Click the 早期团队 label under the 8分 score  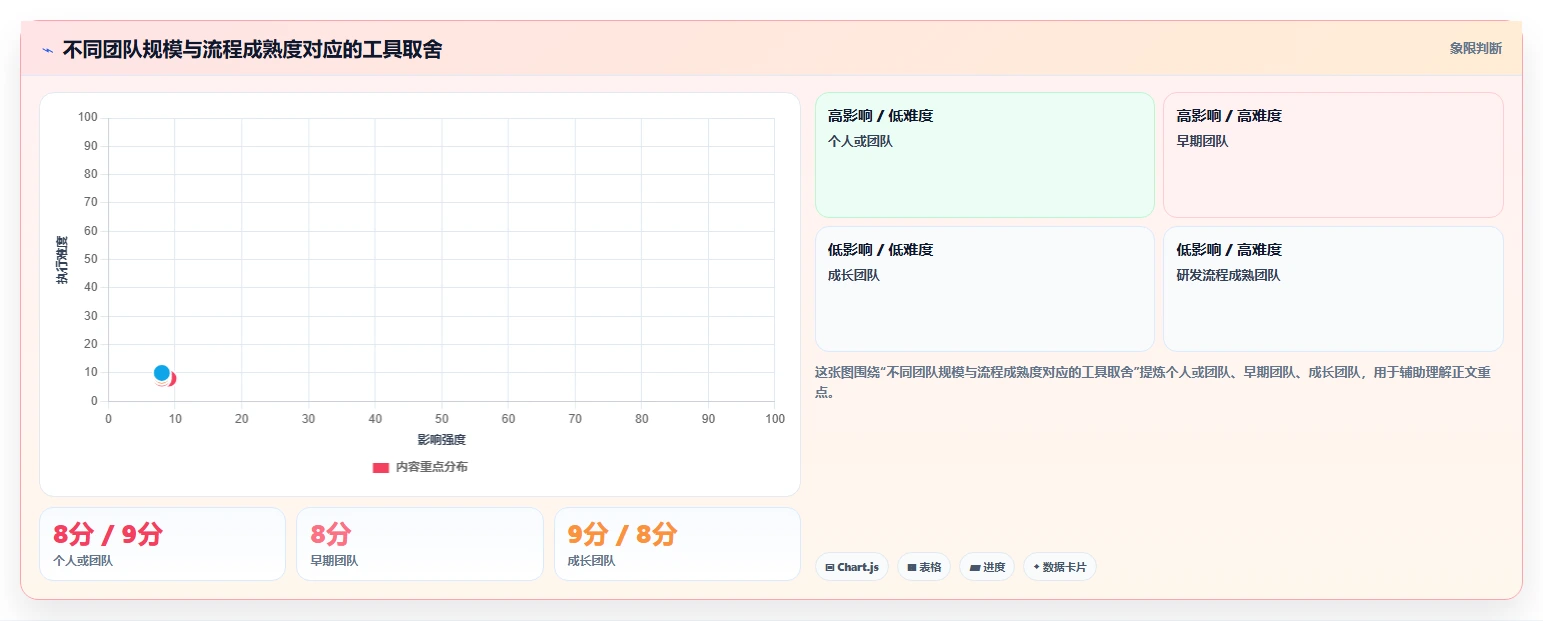point(334,561)
